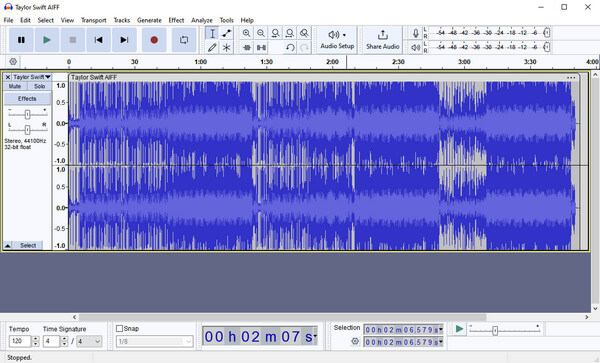600x363 pixels.
Task: Toggle the Loop playback button
Action: (184, 40)
